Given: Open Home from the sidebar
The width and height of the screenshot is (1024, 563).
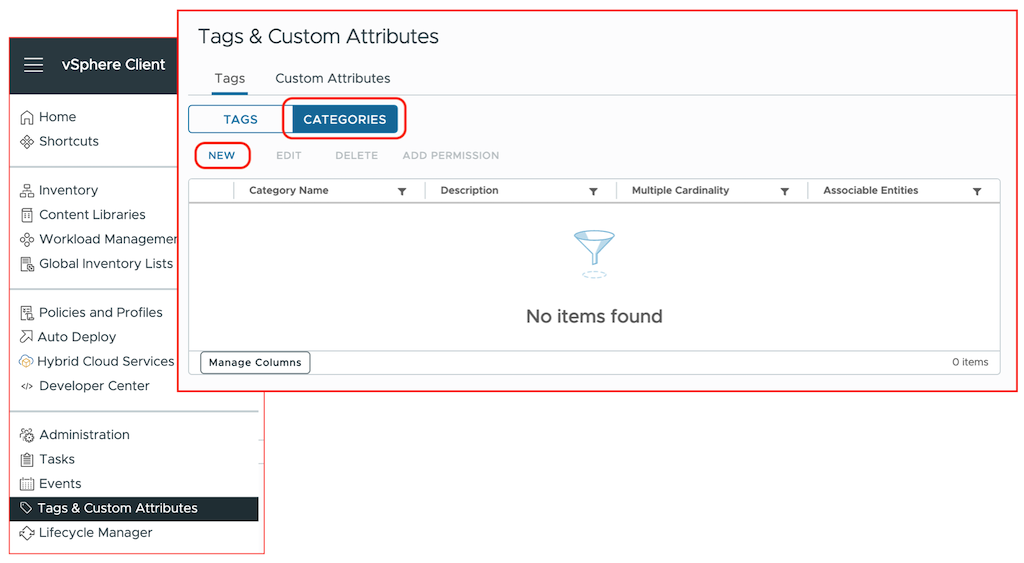Looking at the screenshot, I should click(x=57, y=117).
